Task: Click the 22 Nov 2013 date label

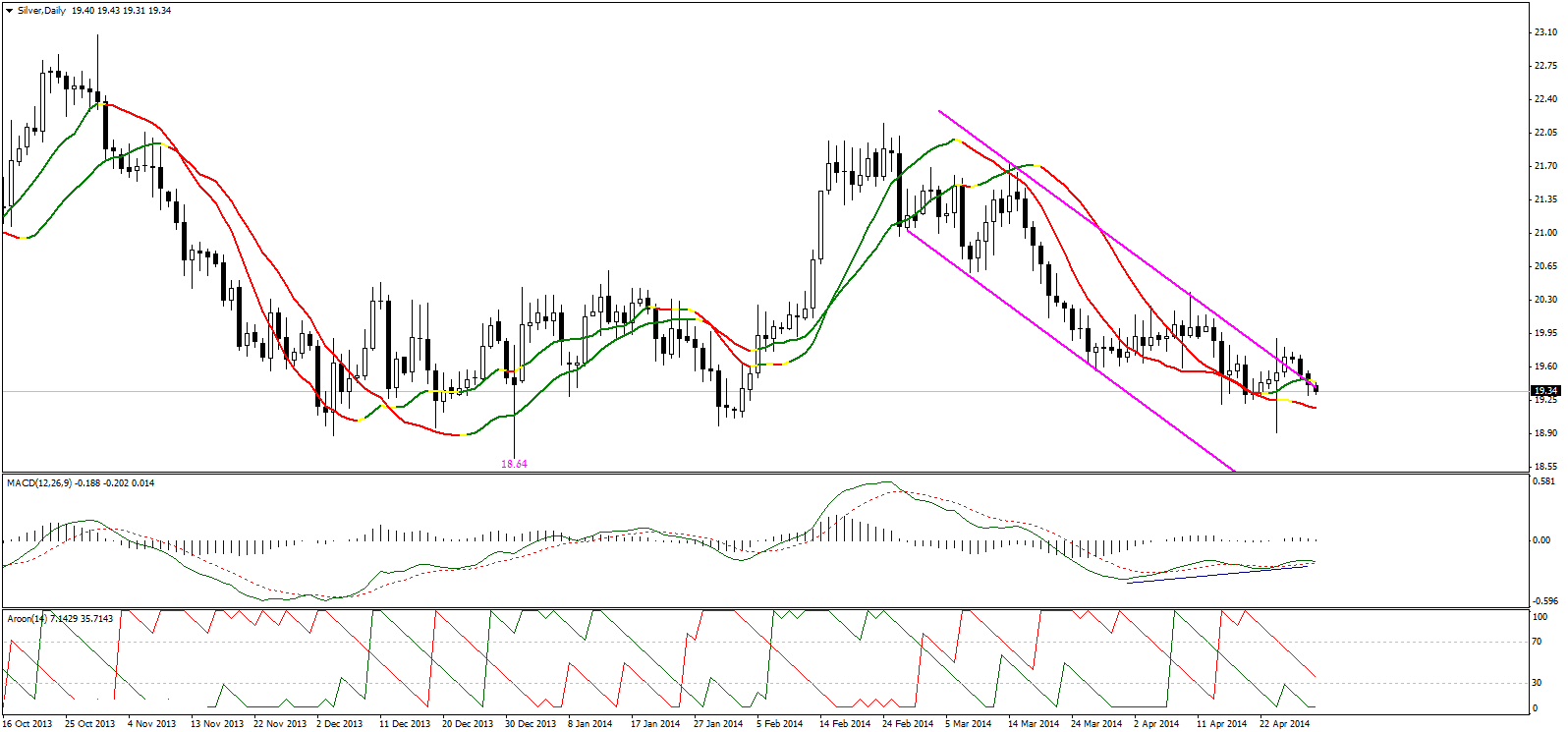Action: pos(280,724)
